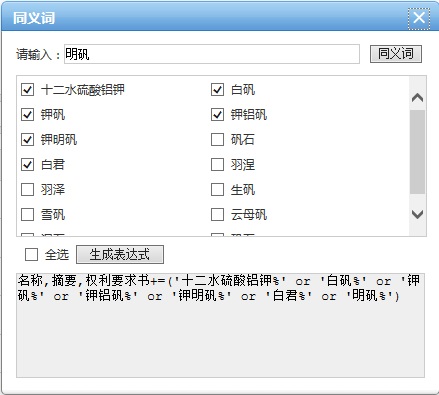The image size is (439, 395).
Task: Click the scroll down arrow in synonym list
Action: [417, 214]
